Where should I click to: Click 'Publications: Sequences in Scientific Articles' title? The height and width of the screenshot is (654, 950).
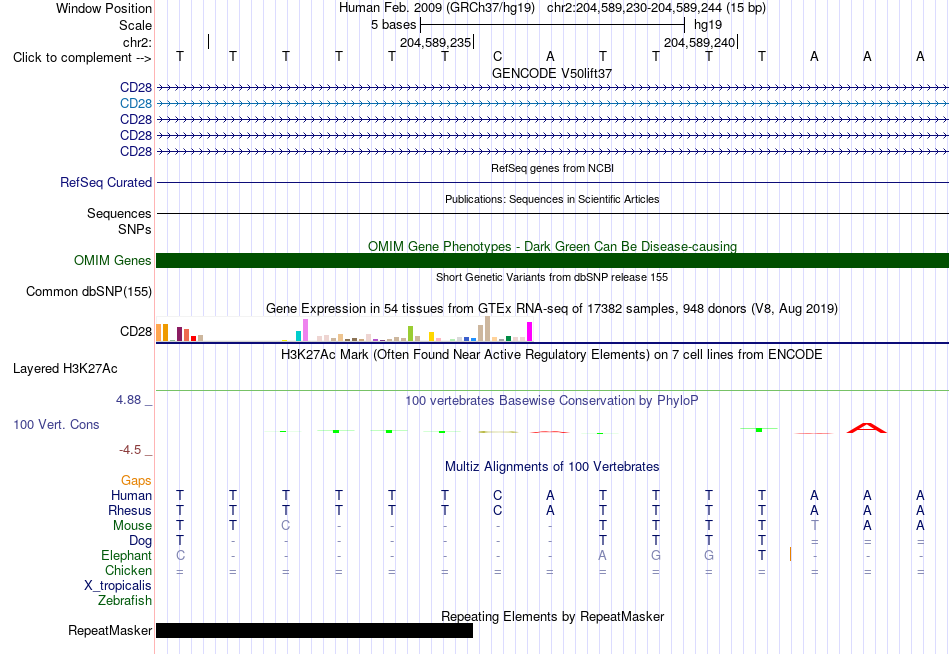[552, 199]
